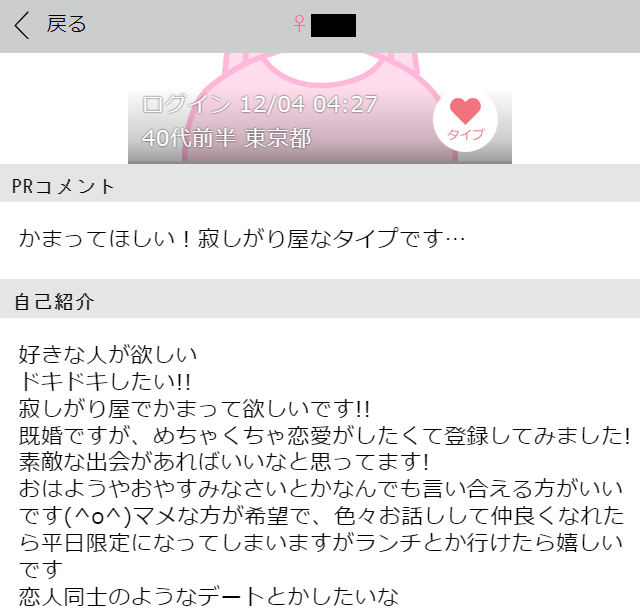Tap the heart タイプ like button
Viewport: 643px width, 613px height.
point(465,120)
